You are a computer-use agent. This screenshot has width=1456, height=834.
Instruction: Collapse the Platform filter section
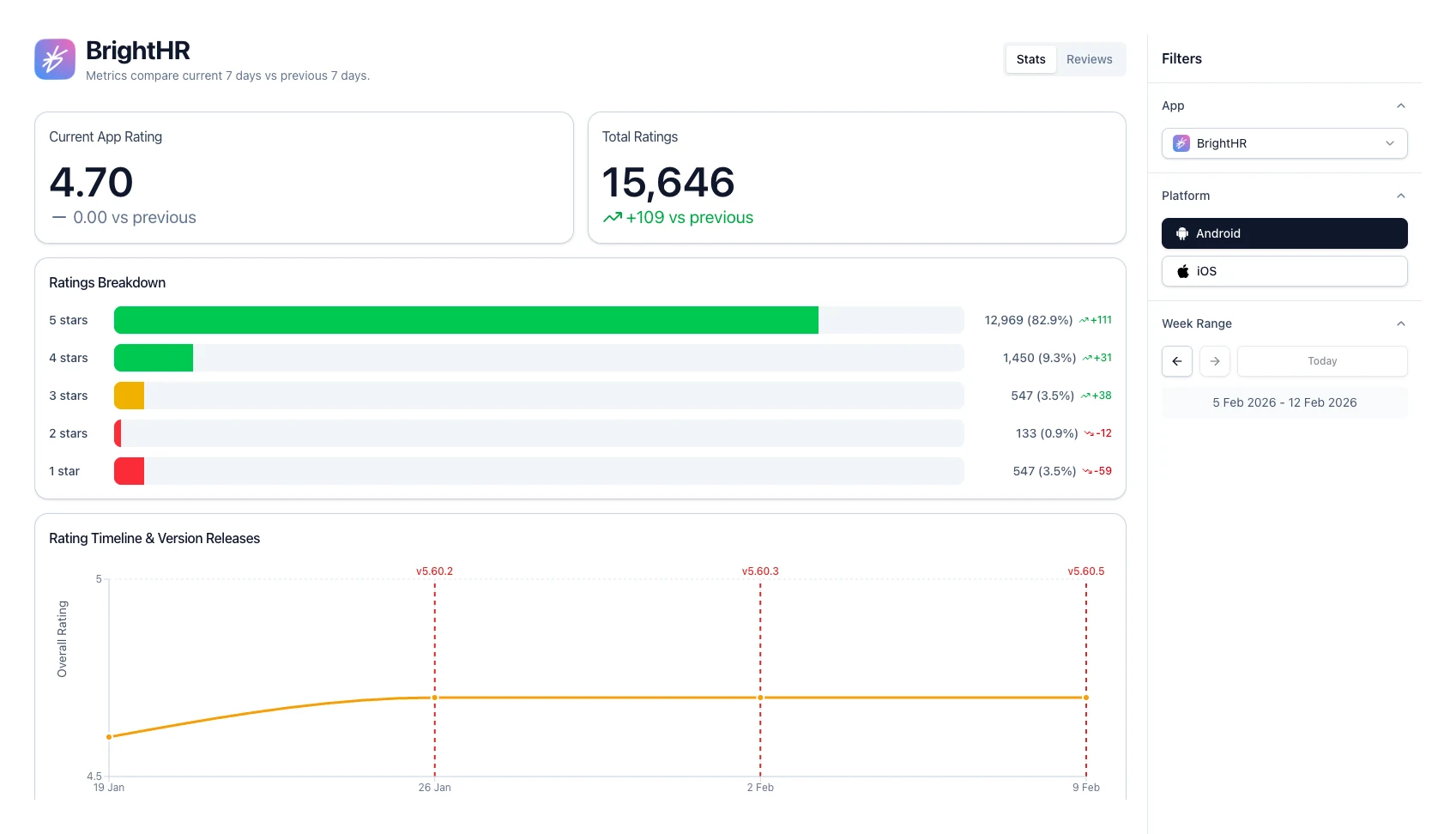pos(1400,195)
